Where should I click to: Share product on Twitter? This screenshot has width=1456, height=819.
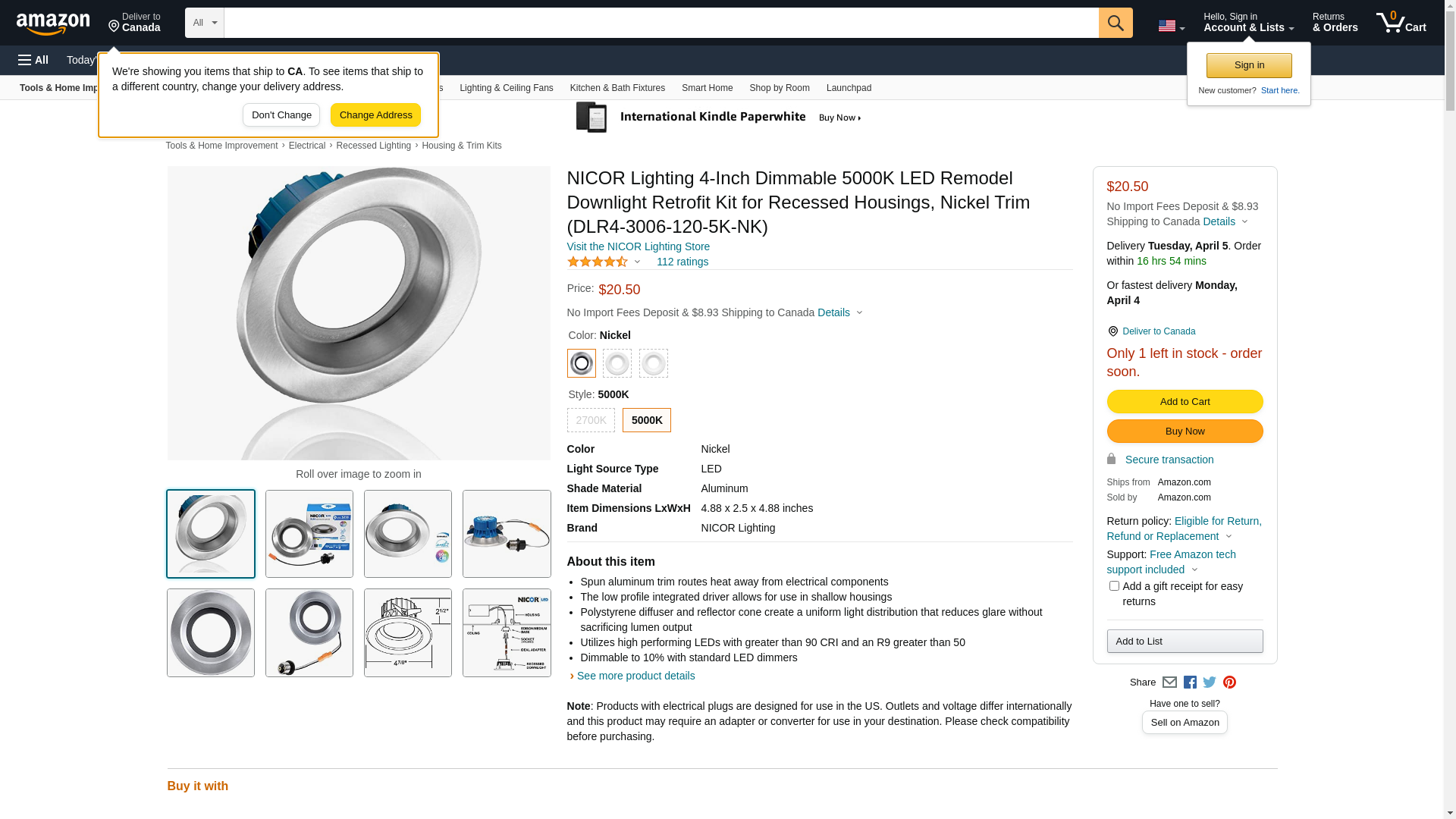pos(1210,682)
